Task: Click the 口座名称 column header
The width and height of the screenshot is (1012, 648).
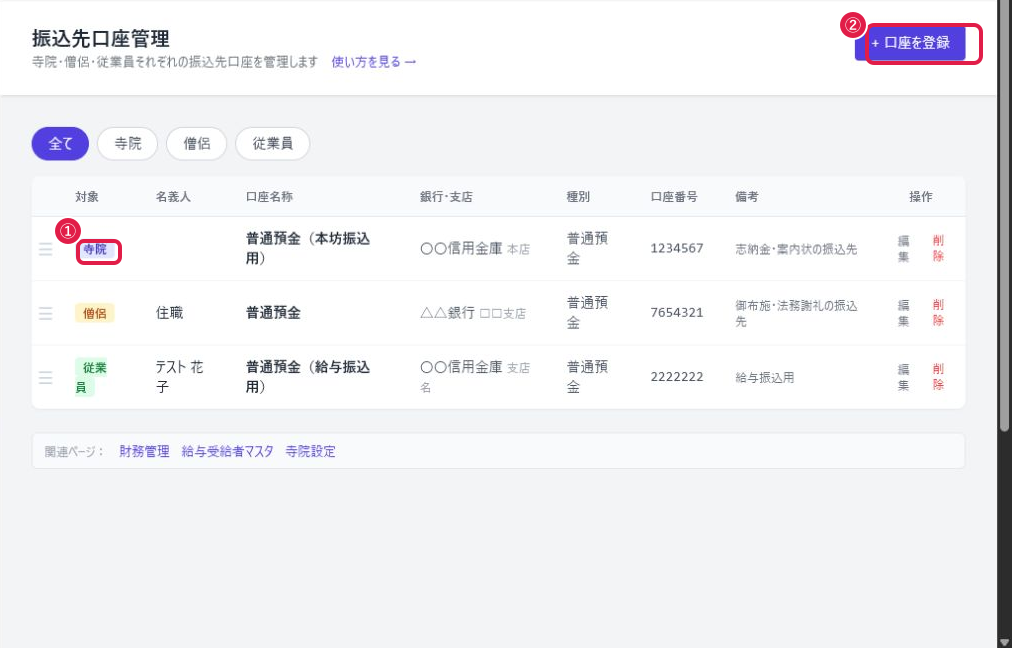Action: pos(269,197)
